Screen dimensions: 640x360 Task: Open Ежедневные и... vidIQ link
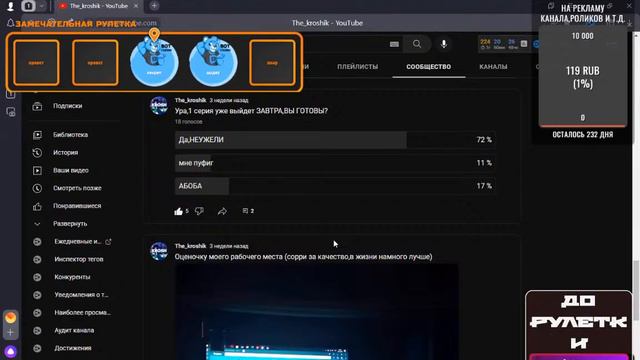point(77,242)
